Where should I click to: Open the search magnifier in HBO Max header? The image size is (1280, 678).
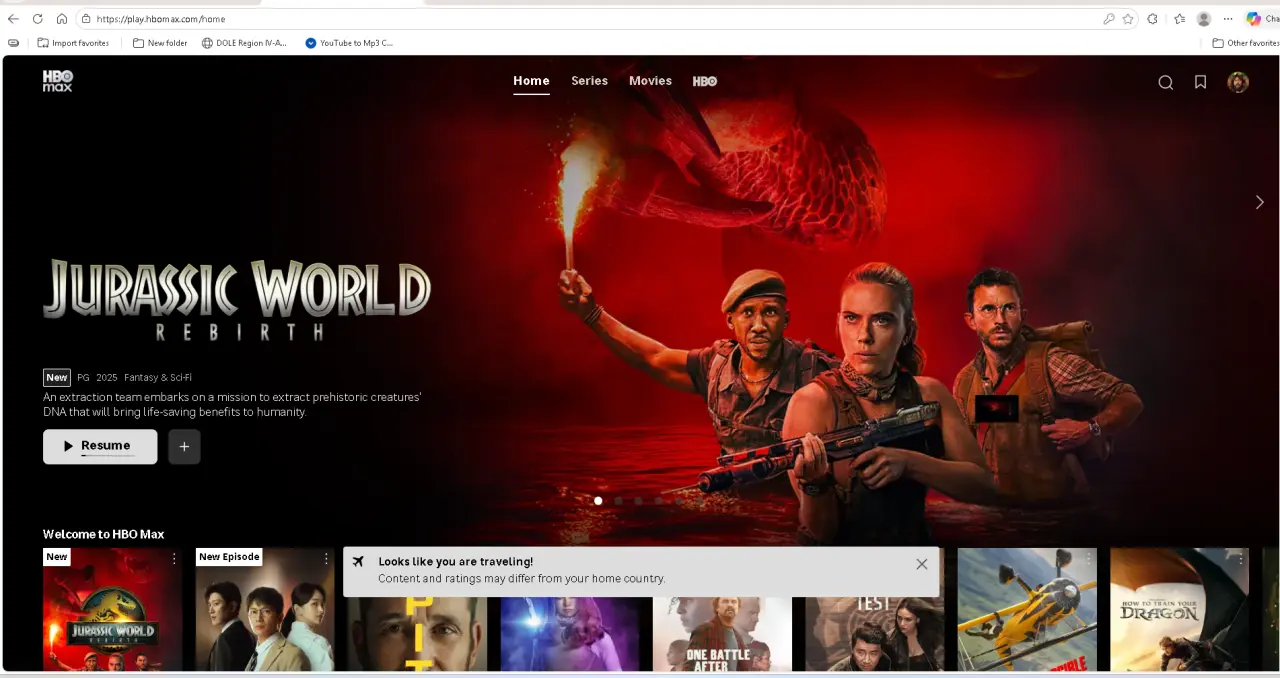[1165, 82]
